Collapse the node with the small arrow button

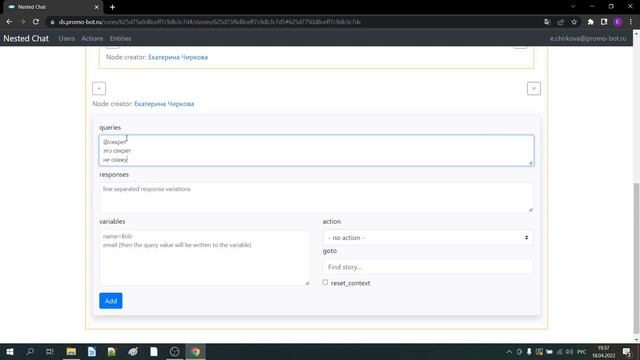pyautogui.click(x=99, y=89)
